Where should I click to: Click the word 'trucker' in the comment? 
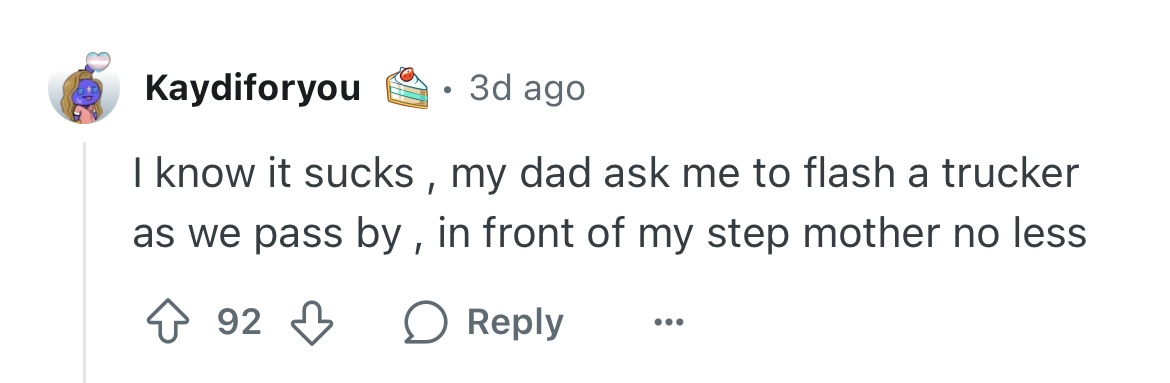click(1010, 172)
